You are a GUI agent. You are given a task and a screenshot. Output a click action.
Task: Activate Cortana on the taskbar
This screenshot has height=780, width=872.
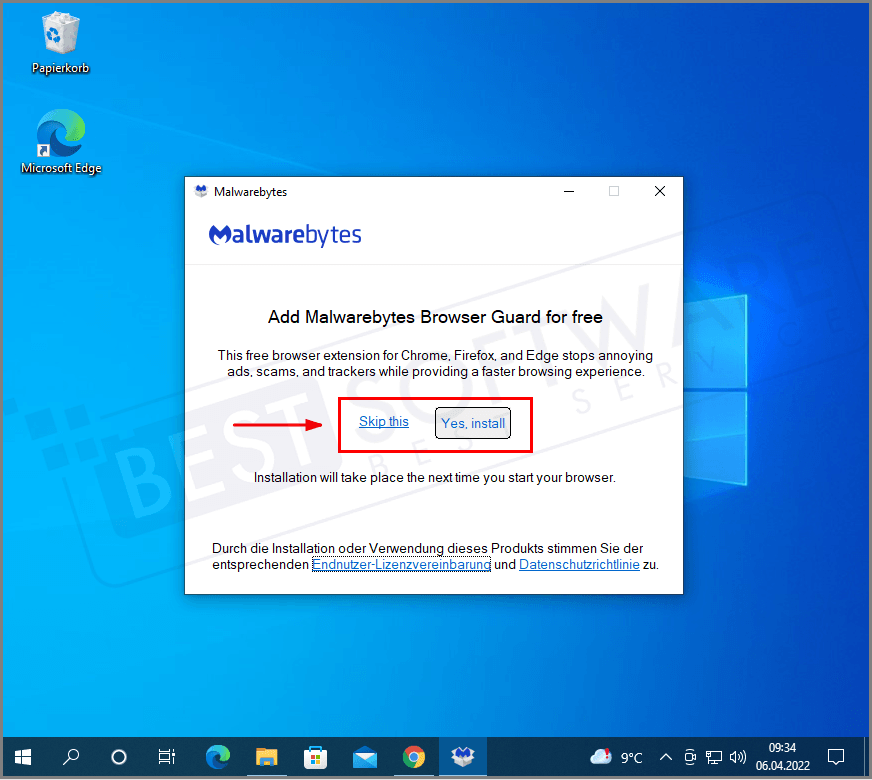tap(119, 757)
